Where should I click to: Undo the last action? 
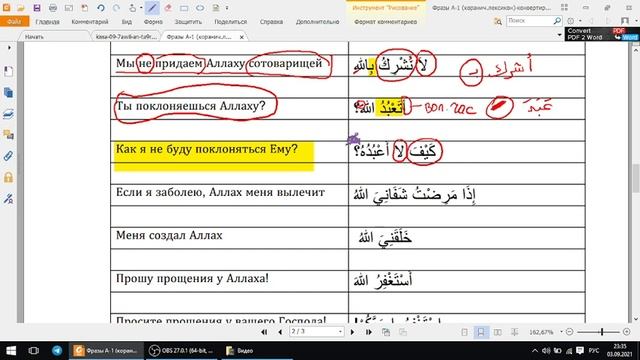pyautogui.click(x=101, y=8)
